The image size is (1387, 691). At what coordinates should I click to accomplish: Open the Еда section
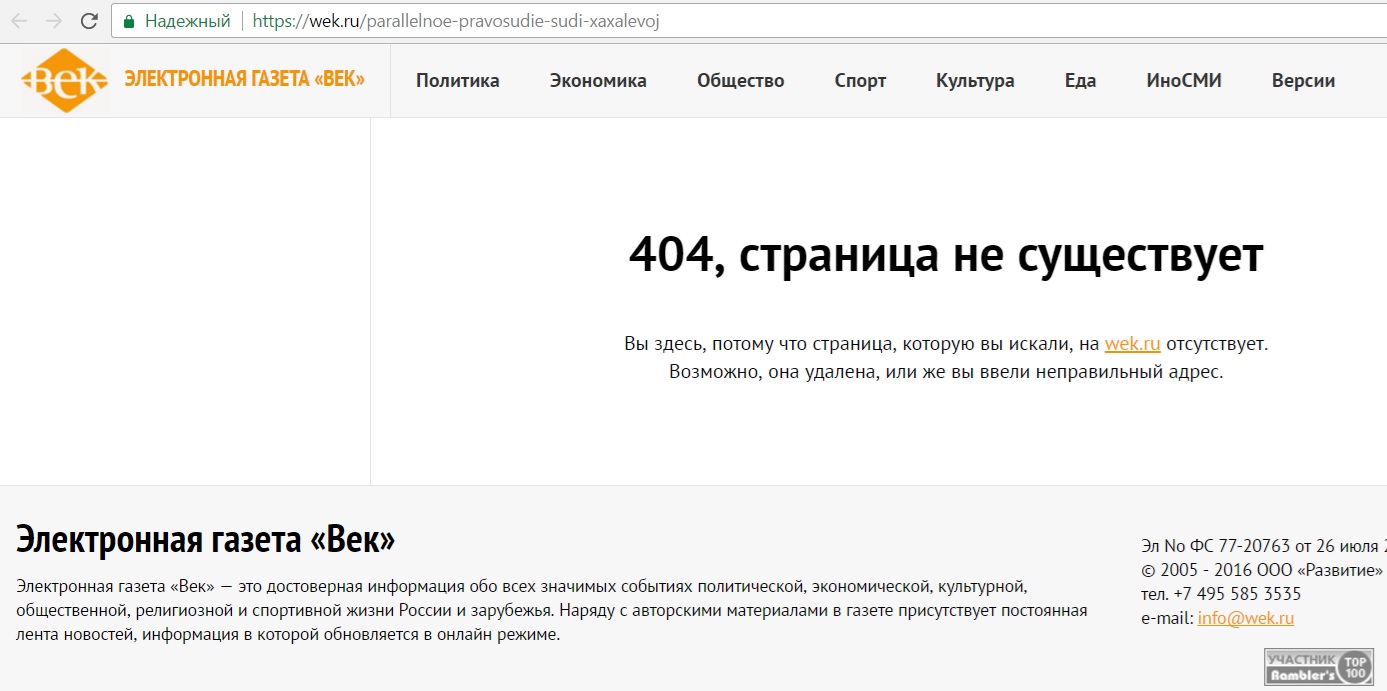pyautogui.click(x=1080, y=81)
